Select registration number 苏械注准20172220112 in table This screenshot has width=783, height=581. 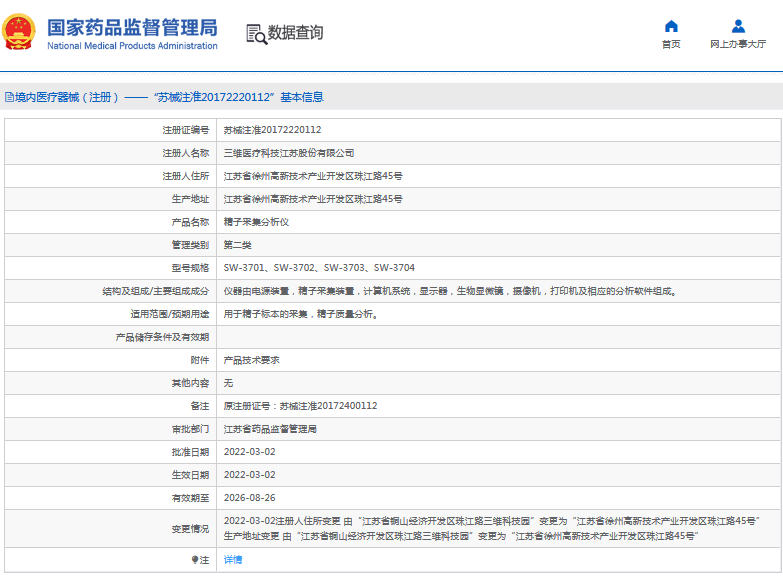(273, 130)
